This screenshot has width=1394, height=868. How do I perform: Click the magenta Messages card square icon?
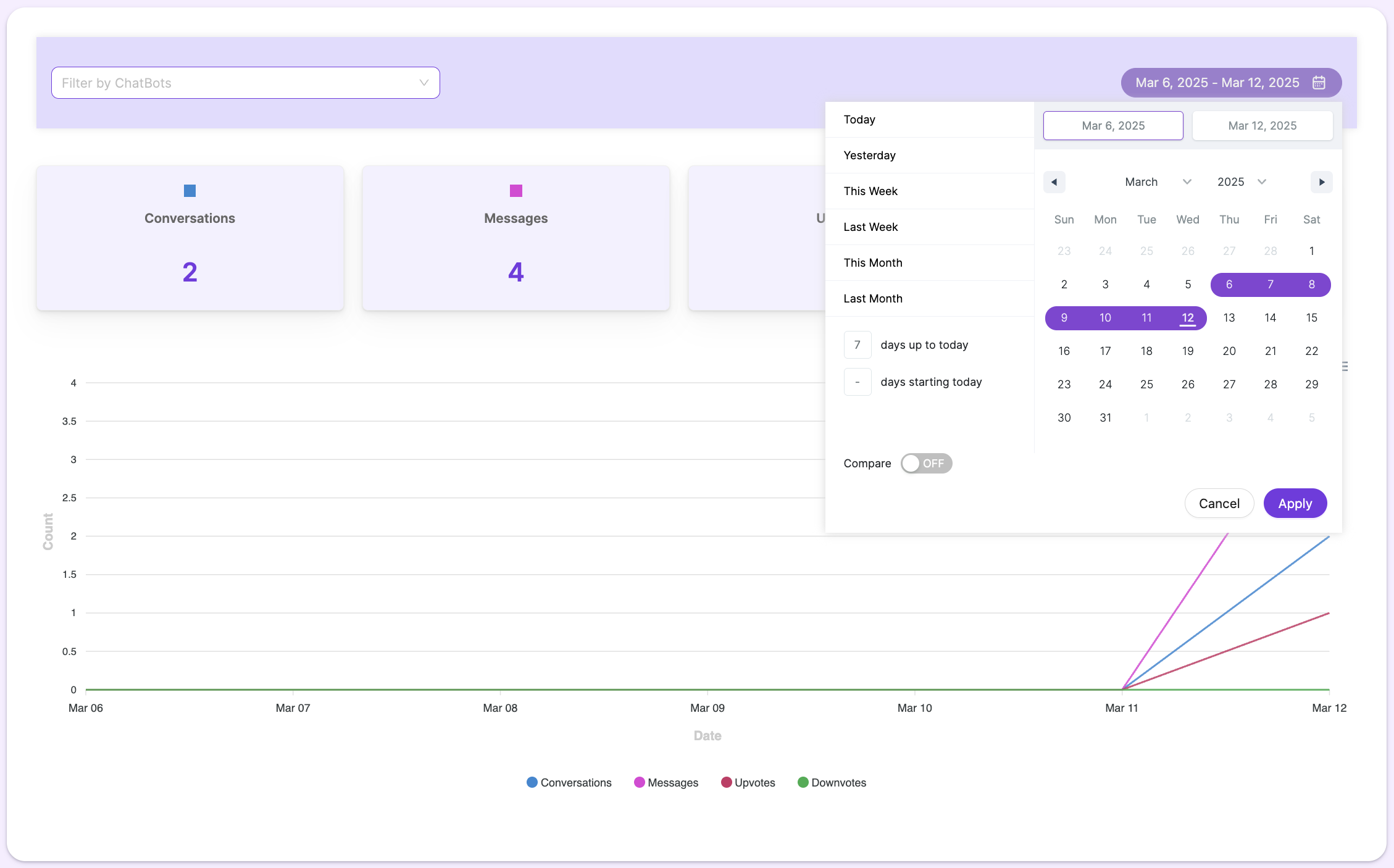pos(515,191)
